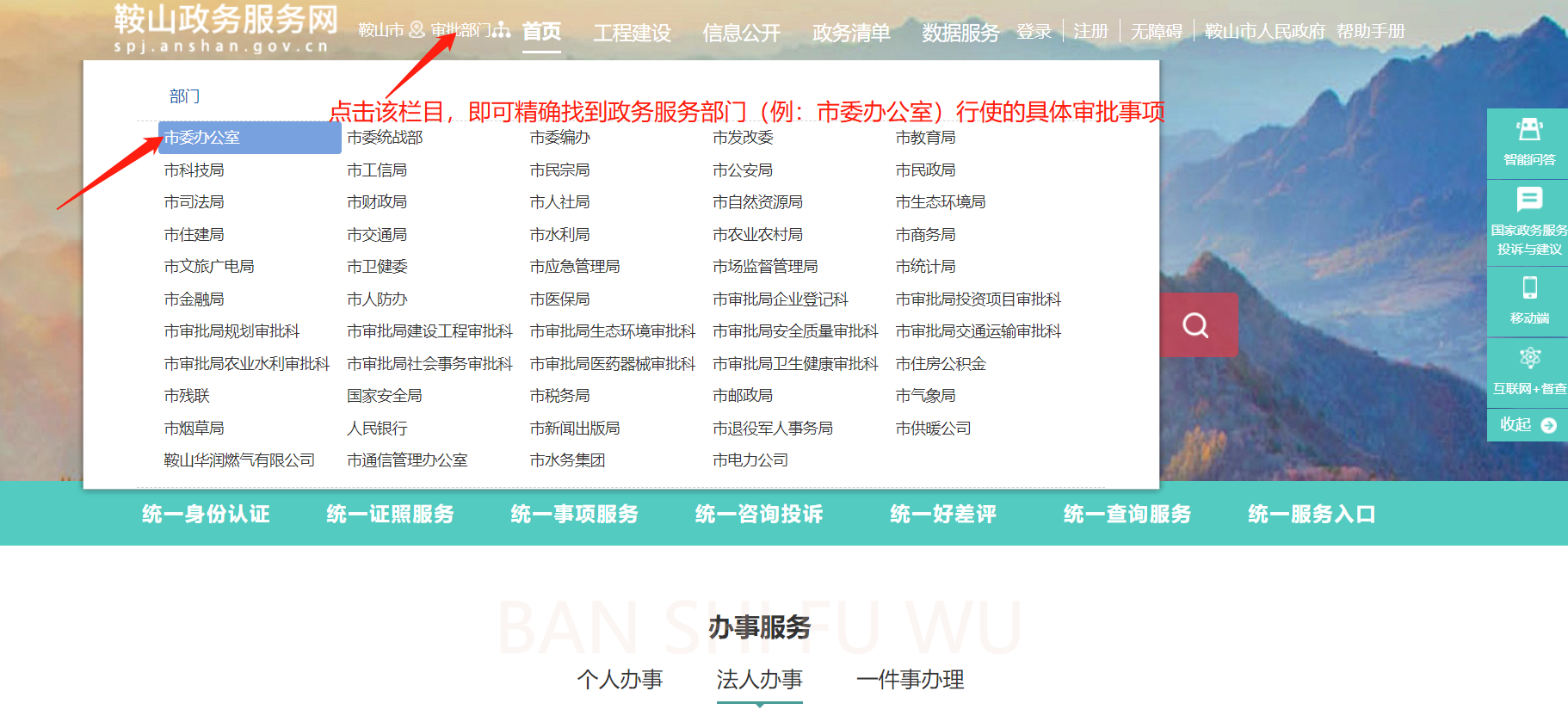Open the 工程建设 navigation menu
This screenshot has width=1568, height=722.
[x=632, y=33]
